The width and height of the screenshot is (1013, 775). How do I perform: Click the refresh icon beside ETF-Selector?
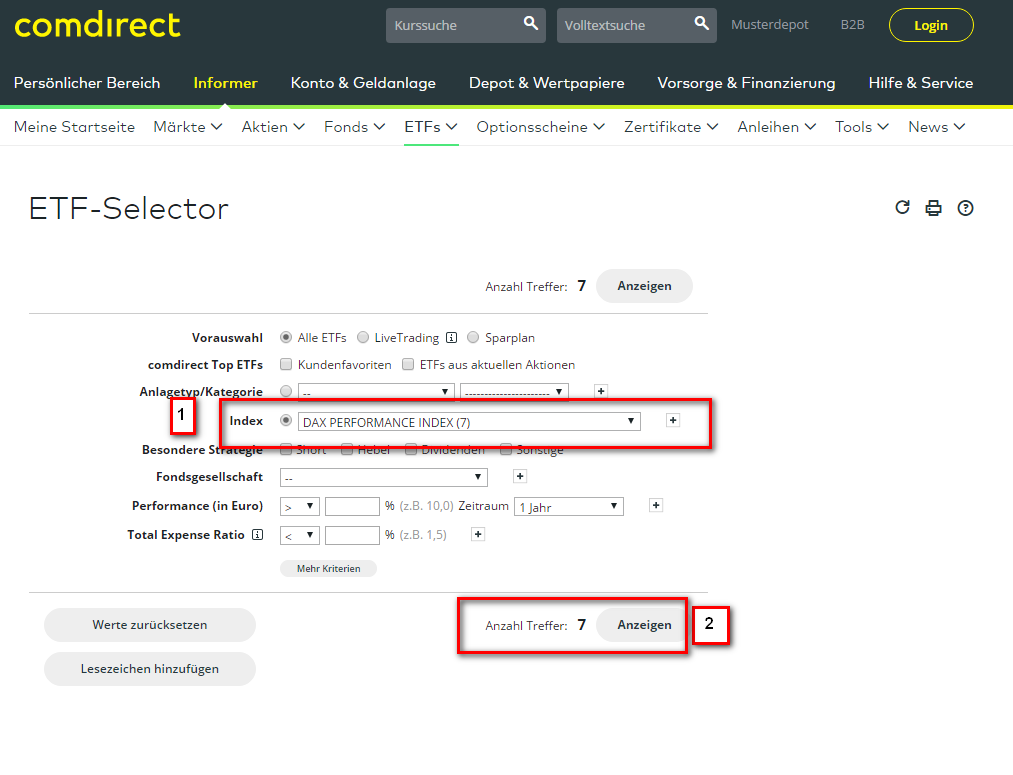tap(902, 208)
